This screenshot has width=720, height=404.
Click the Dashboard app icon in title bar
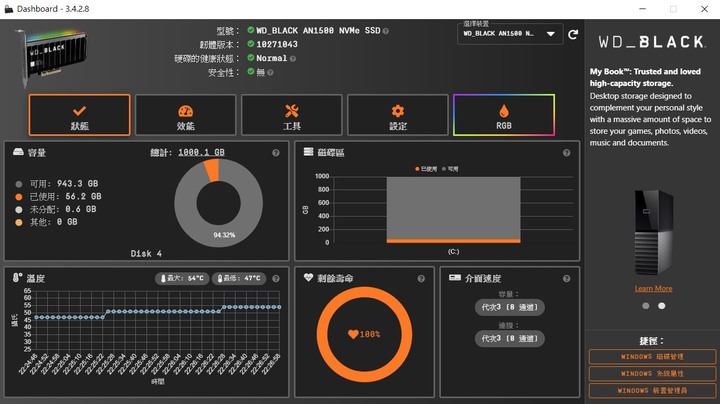pyautogui.click(x=9, y=9)
